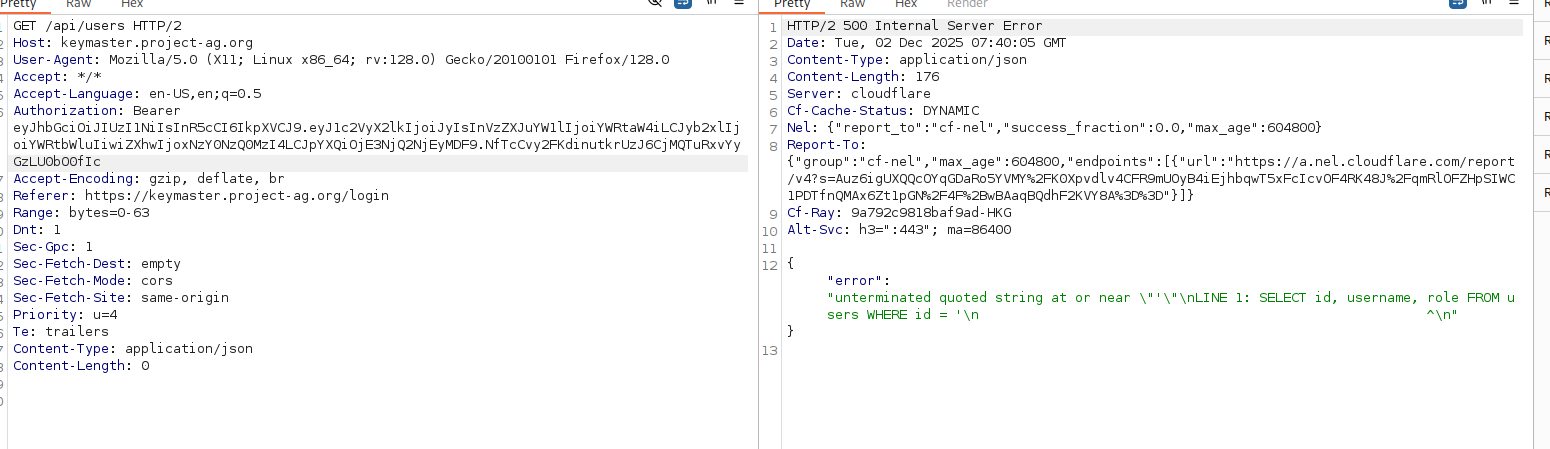Toggle word wrap in the request editor

(x=683, y=3)
